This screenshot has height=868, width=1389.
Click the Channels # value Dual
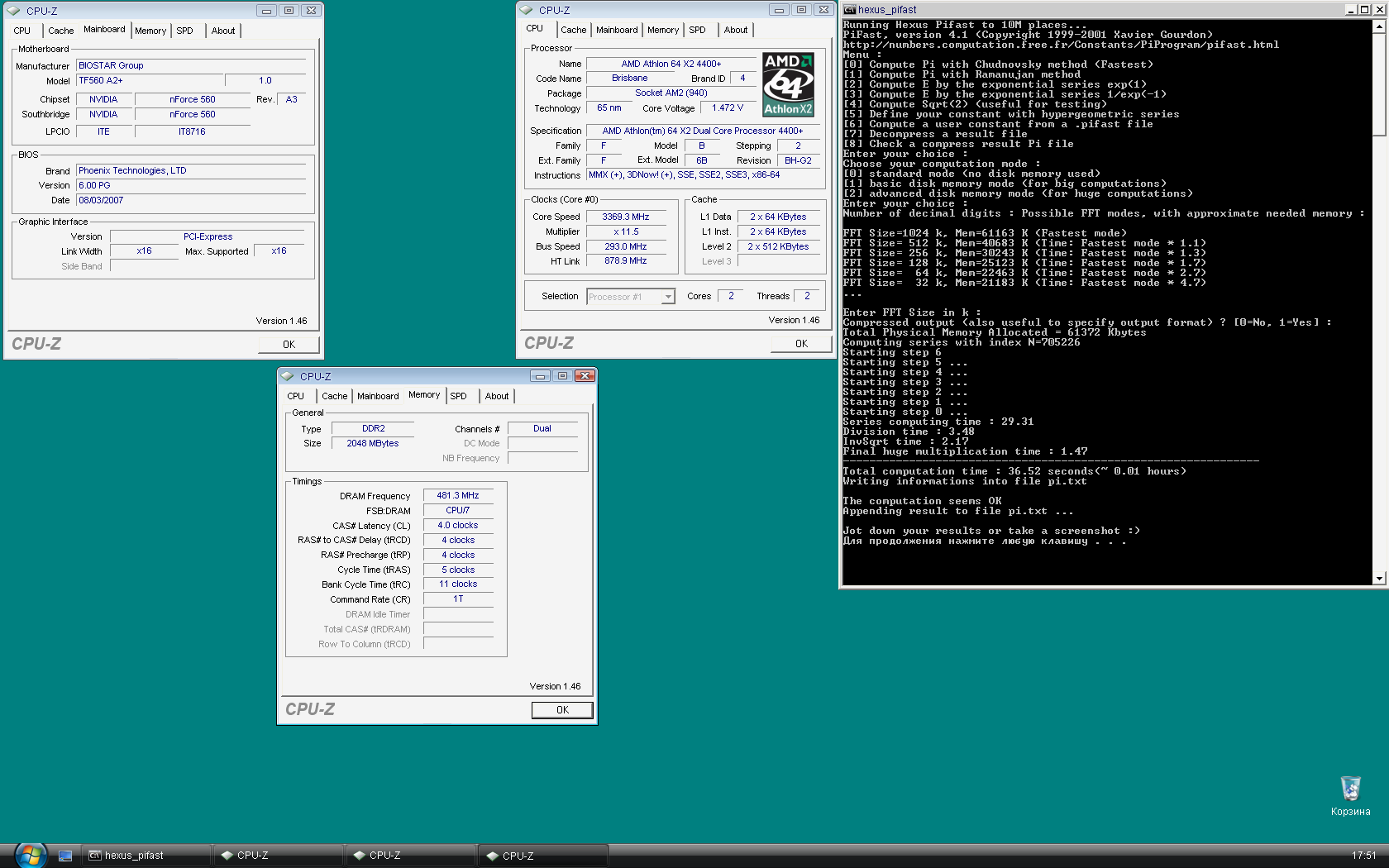542,428
